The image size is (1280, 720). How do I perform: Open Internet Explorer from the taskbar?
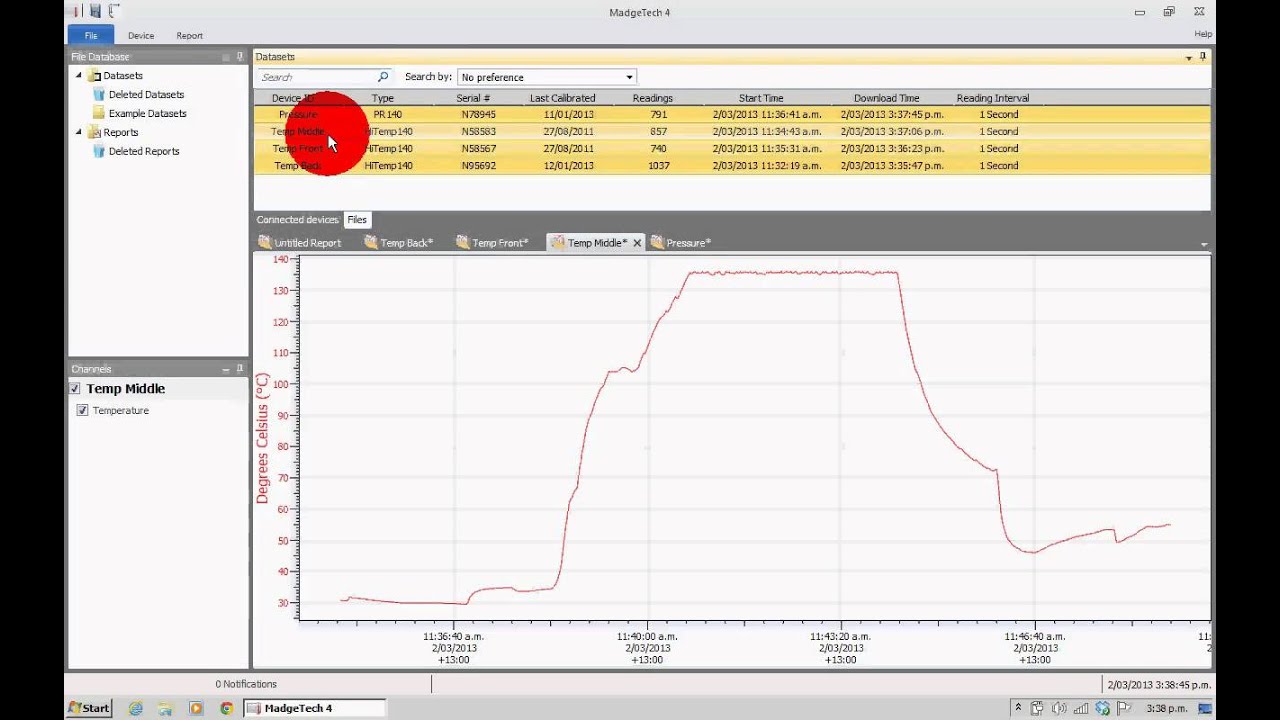(136, 708)
